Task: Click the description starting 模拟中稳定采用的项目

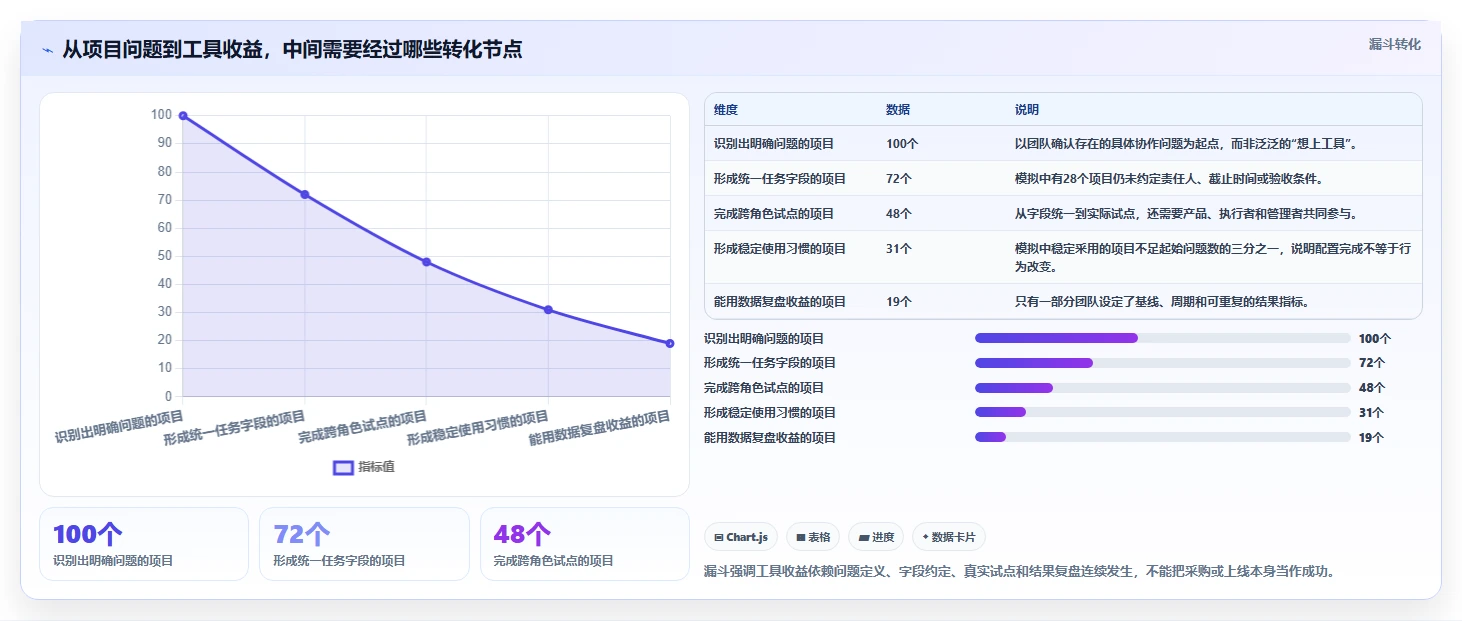Action: click(x=1212, y=258)
